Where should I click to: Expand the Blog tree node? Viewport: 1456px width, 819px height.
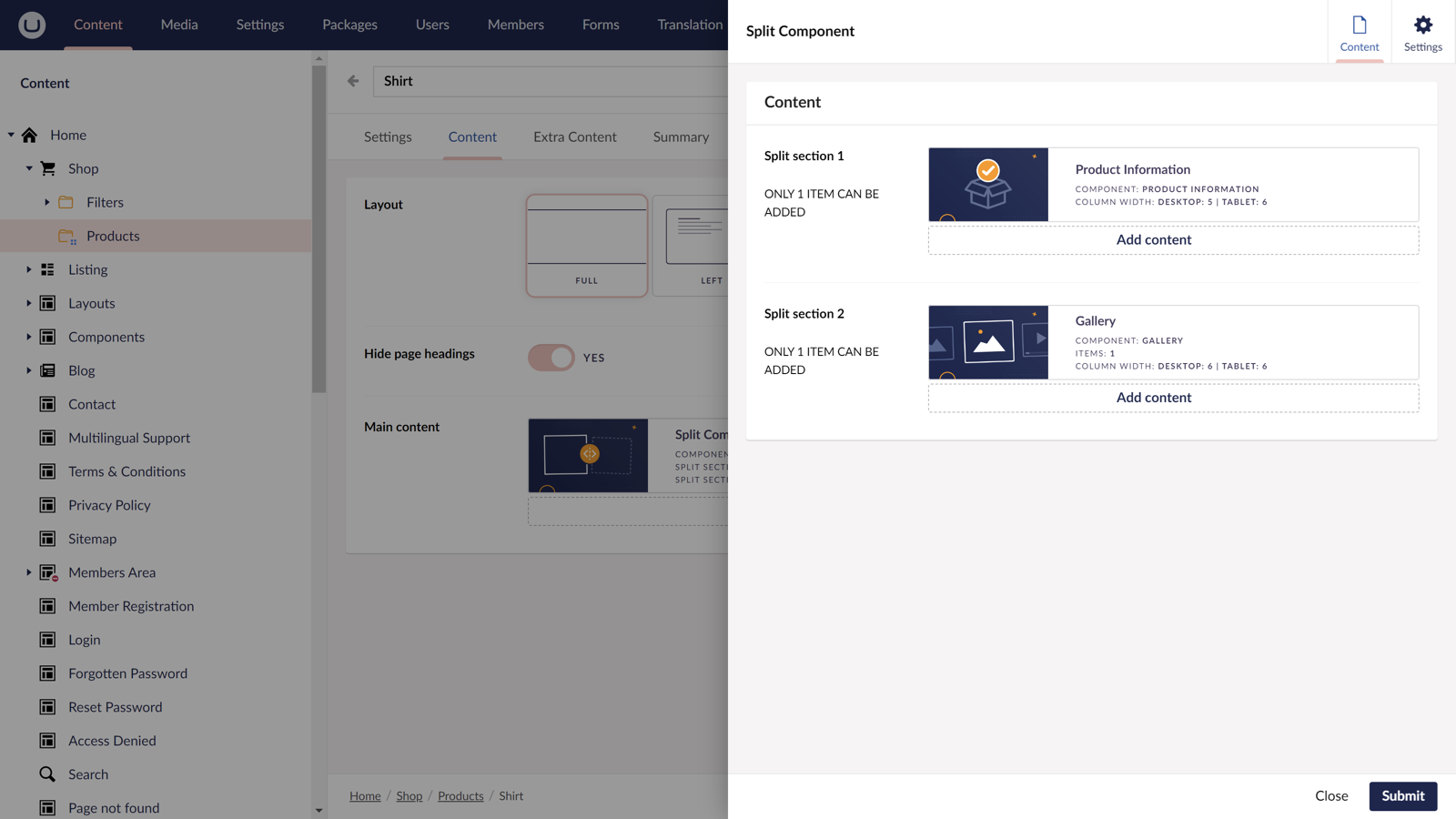point(28,370)
